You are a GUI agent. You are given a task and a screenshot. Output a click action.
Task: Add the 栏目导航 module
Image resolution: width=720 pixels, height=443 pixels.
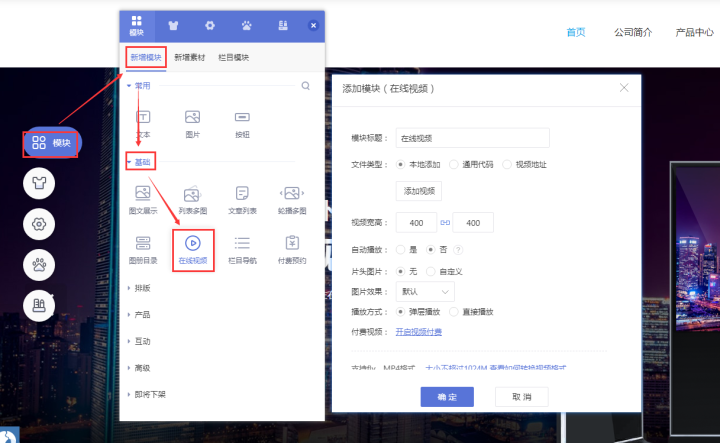[242, 250]
